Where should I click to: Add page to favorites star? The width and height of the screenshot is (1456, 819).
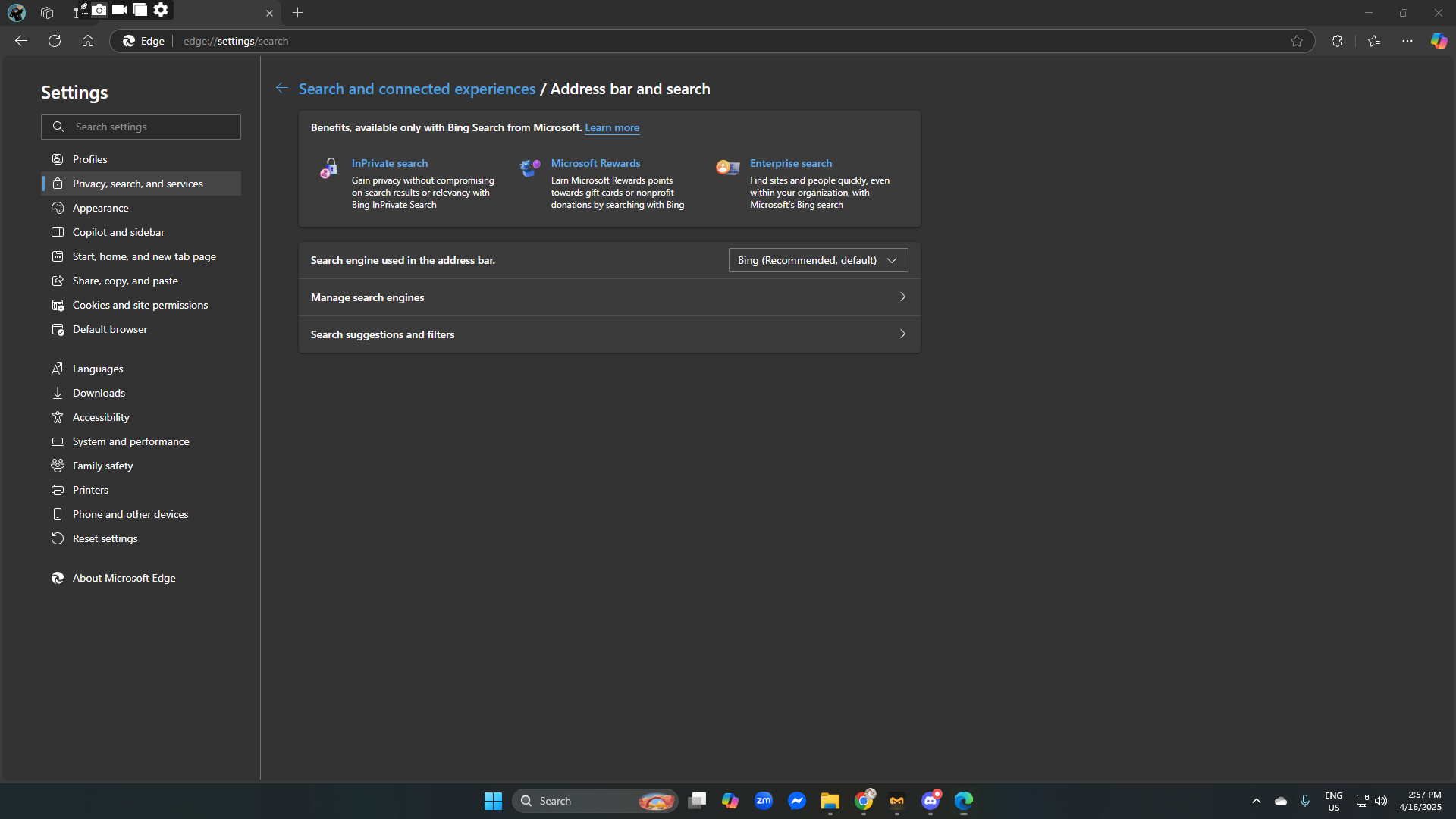point(1297,41)
